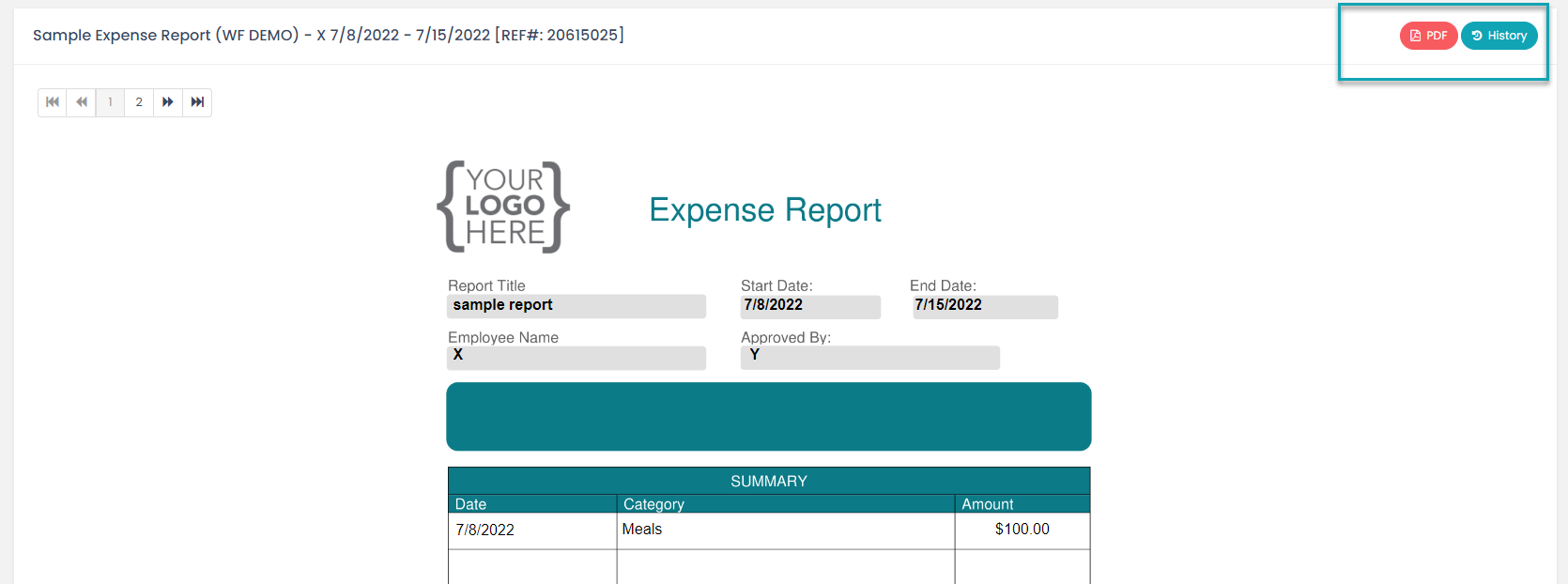This screenshot has width=1568, height=584.
Task: Click the Report Title field 'sample report'
Action: pyautogui.click(x=576, y=306)
